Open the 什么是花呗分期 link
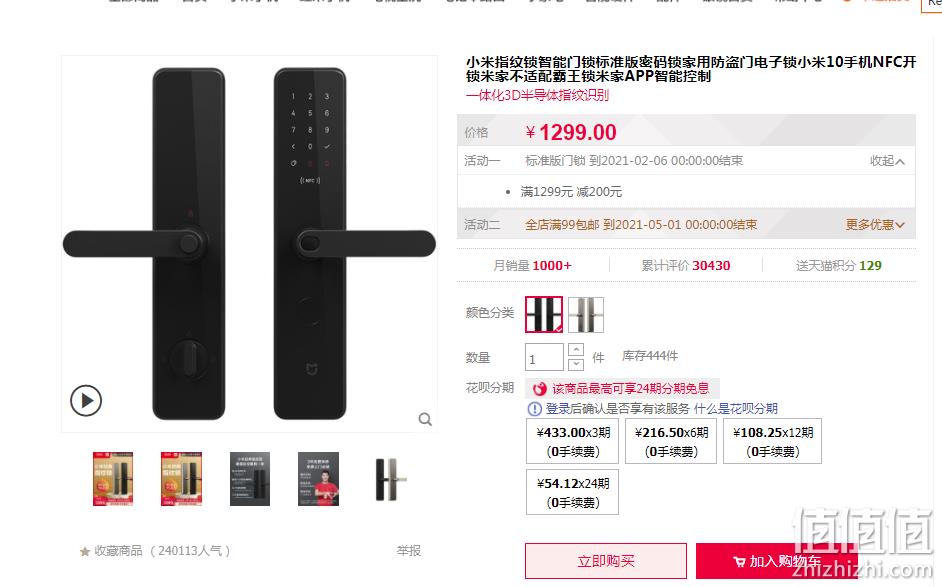The height and width of the screenshot is (587, 942). coord(735,409)
